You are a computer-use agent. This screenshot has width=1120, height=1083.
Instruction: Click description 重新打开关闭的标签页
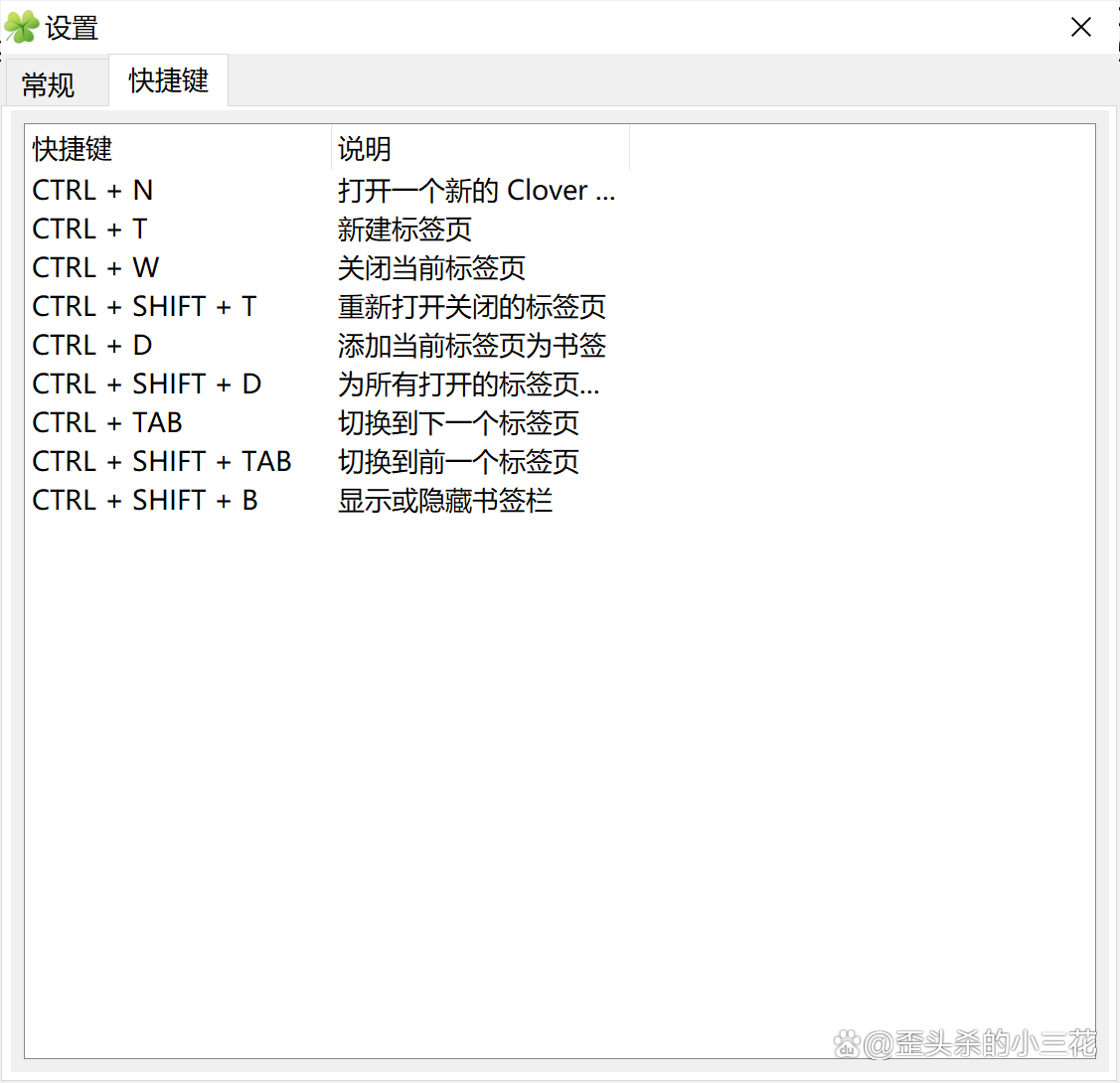pyautogui.click(x=471, y=307)
